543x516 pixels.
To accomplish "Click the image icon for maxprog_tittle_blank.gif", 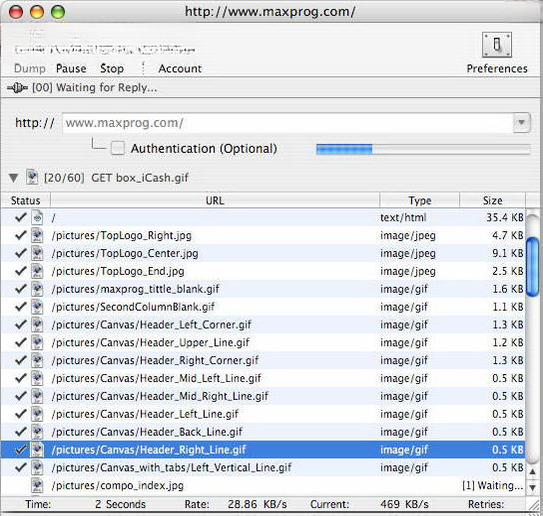I will click(x=37, y=289).
